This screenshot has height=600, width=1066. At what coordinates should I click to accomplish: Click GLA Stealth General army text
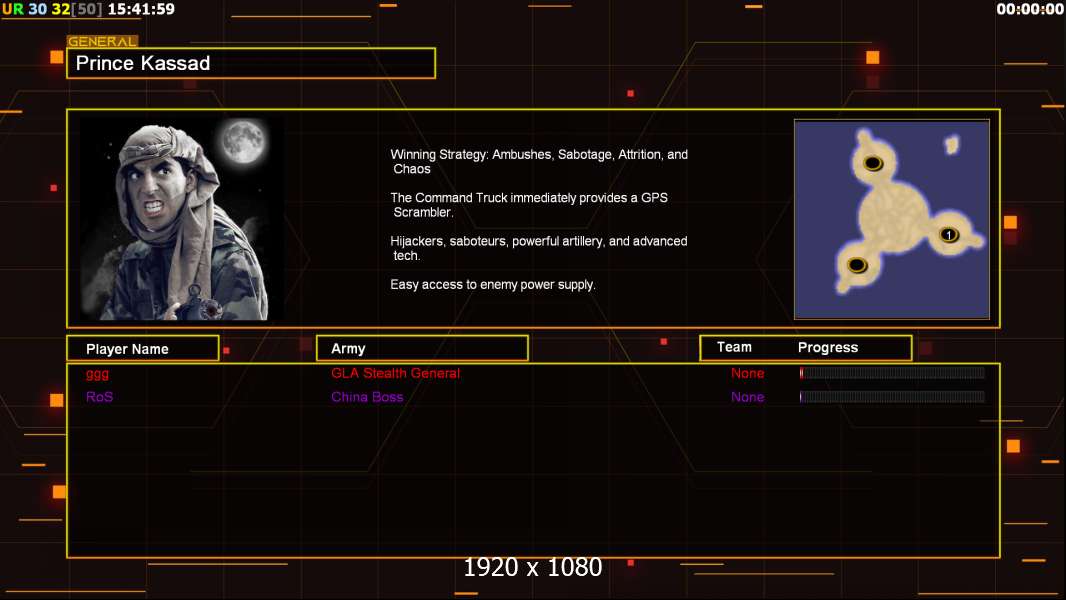click(395, 373)
